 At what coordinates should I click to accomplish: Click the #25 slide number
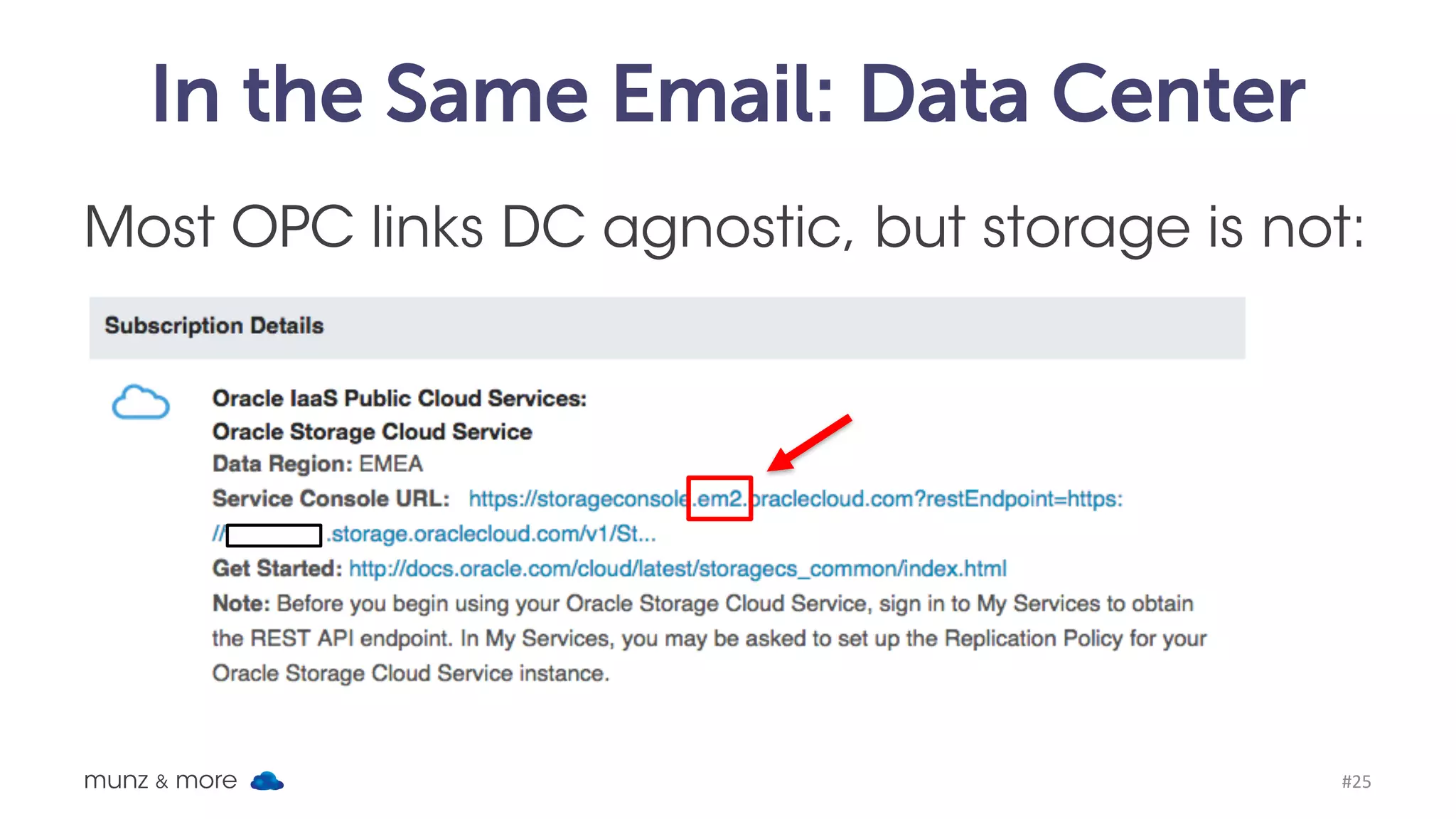[1356, 781]
